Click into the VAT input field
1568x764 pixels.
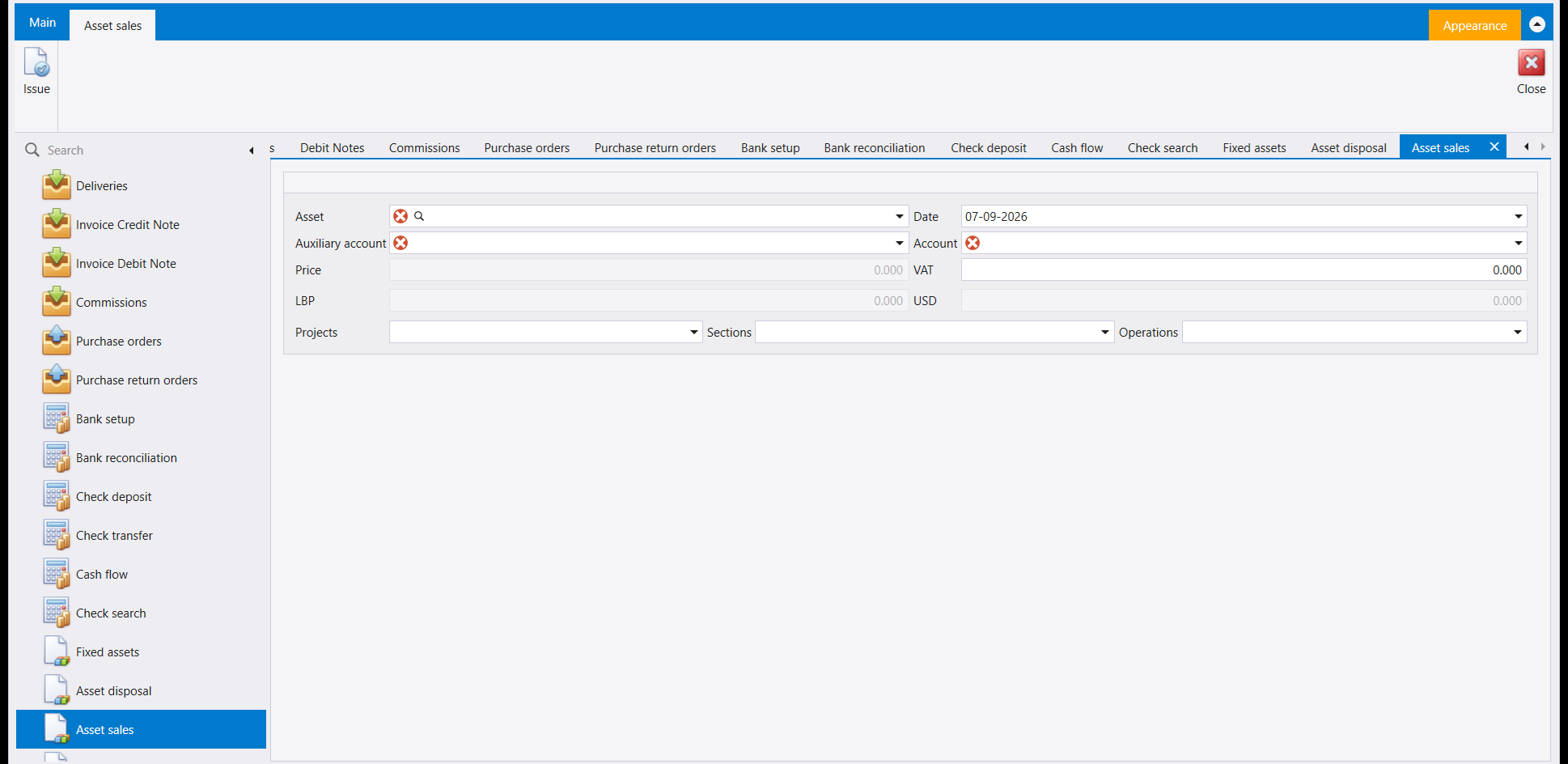[1244, 270]
